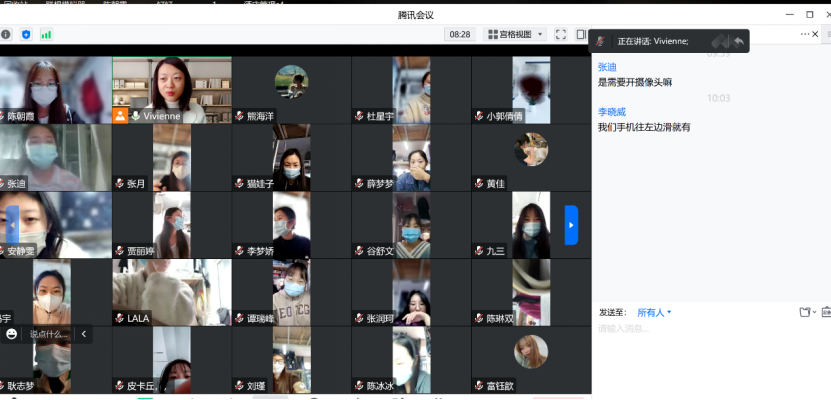Click the muted mic icon beside 九三
The width and height of the screenshot is (831, 400).
click(x=479, y=251)
